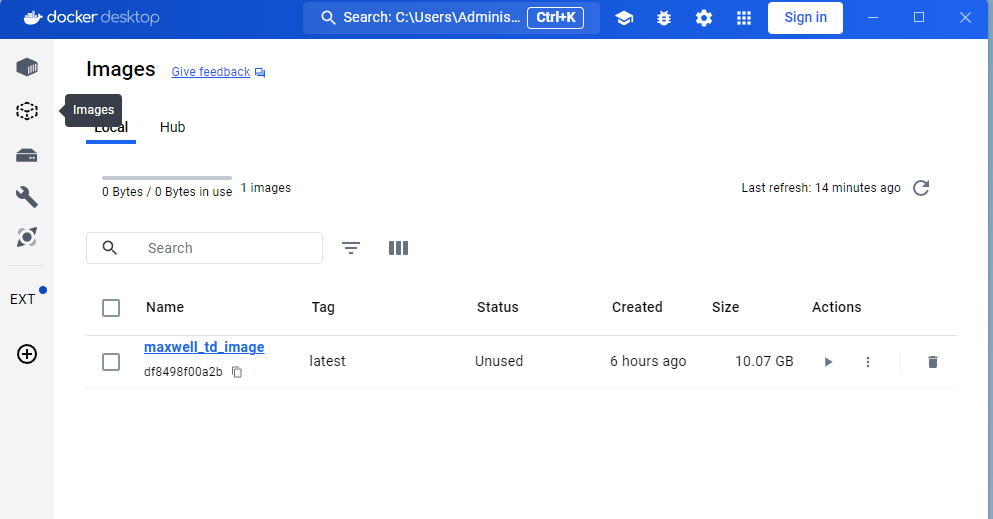Select the maxwell_td_image row checkbox
The height and width of the screenshot is (519, 993).
click(x=111, y=362)
